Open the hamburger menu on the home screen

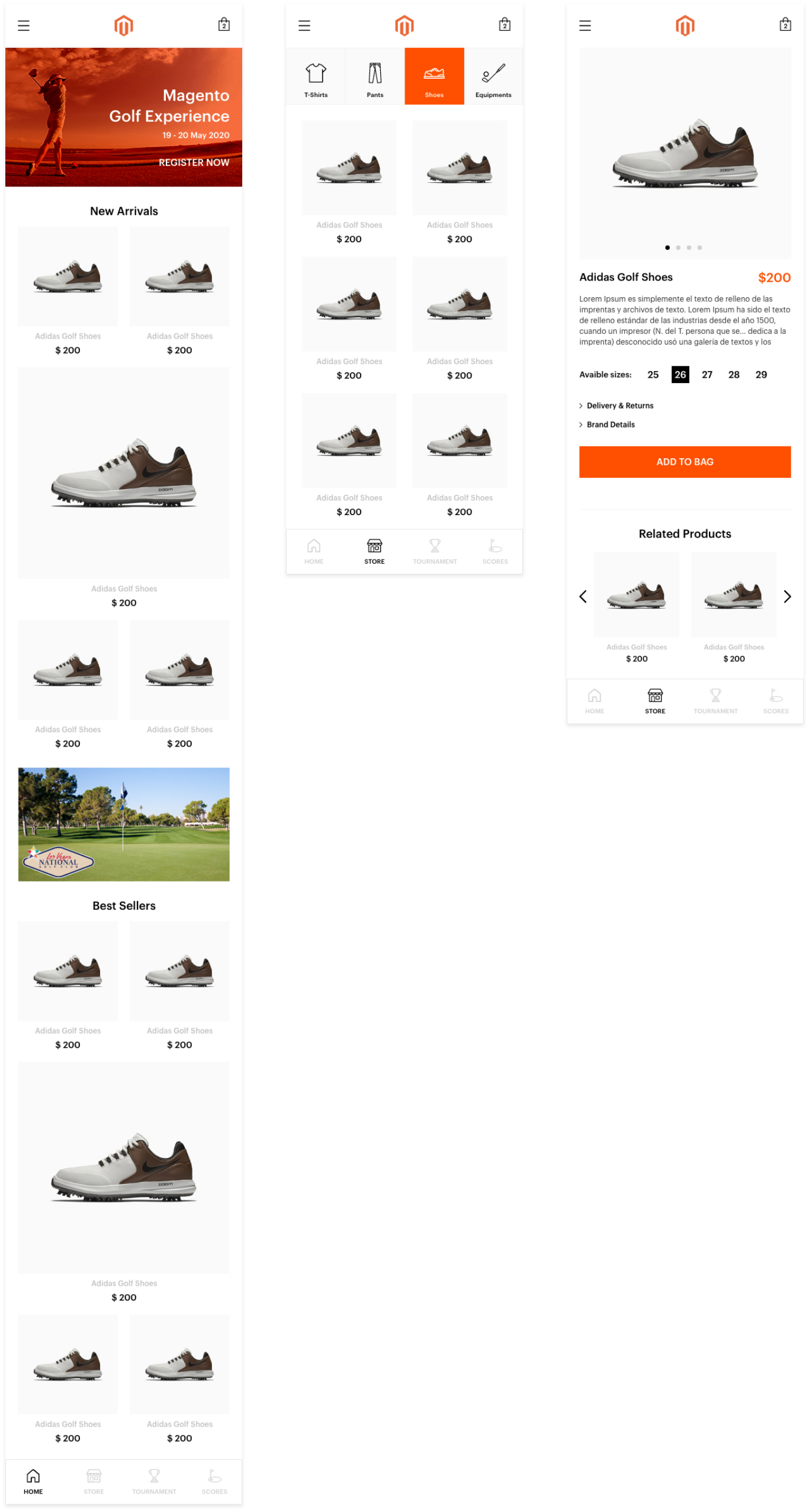(24, 25)
